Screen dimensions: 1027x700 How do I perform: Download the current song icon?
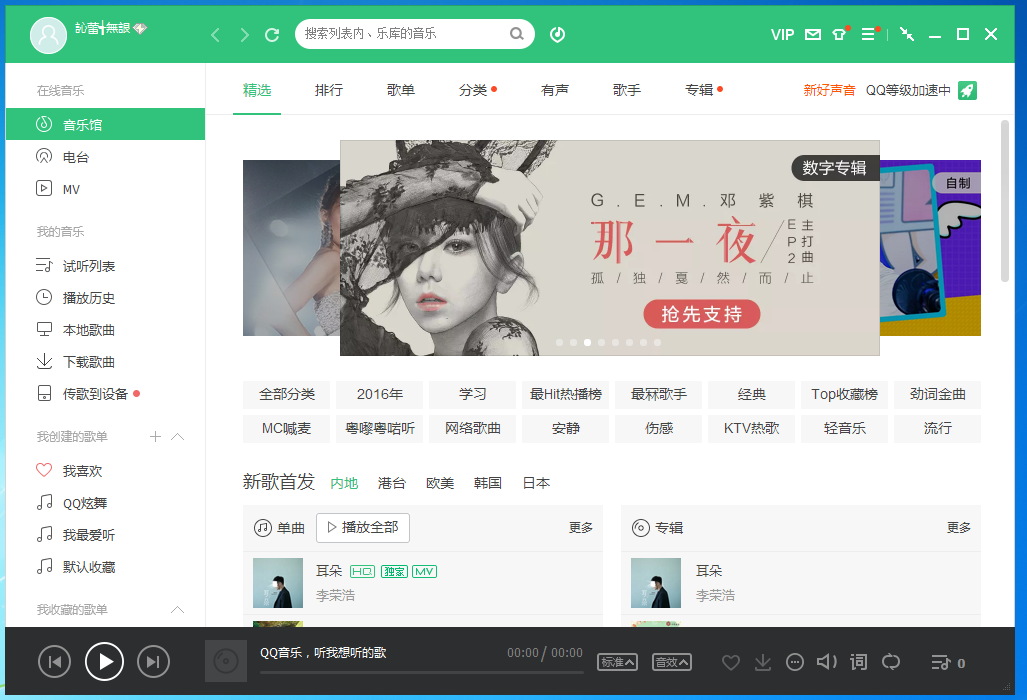click(x=763, y=663)
